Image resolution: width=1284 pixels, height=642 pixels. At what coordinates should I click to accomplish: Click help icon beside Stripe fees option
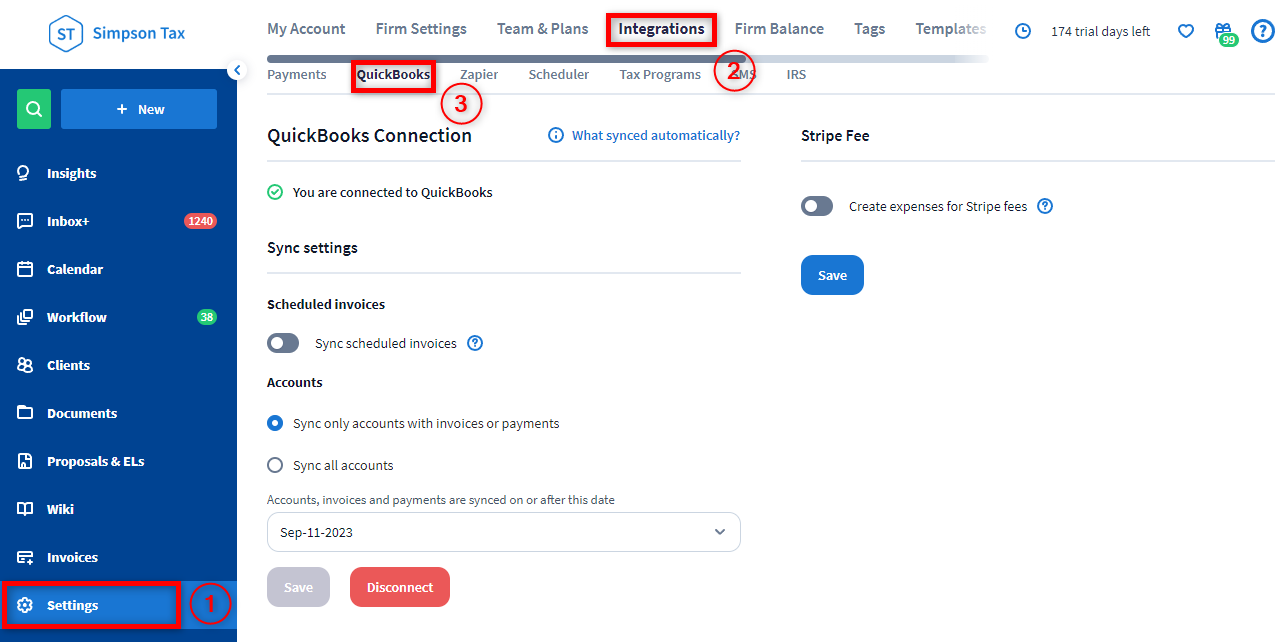(1045, 206)
